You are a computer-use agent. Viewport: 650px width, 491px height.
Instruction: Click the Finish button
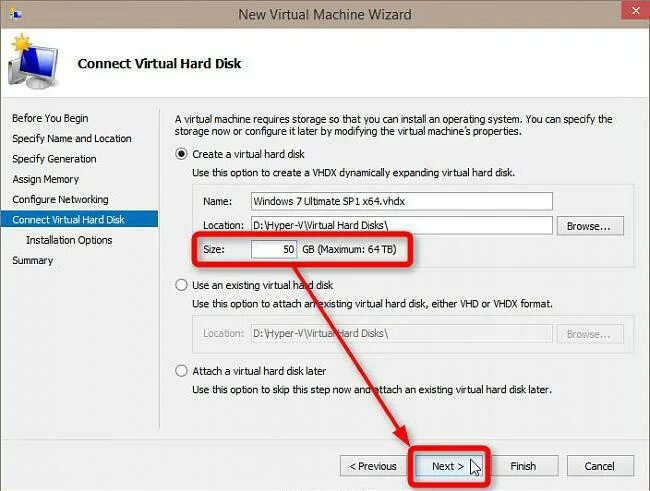coord(523,466)
